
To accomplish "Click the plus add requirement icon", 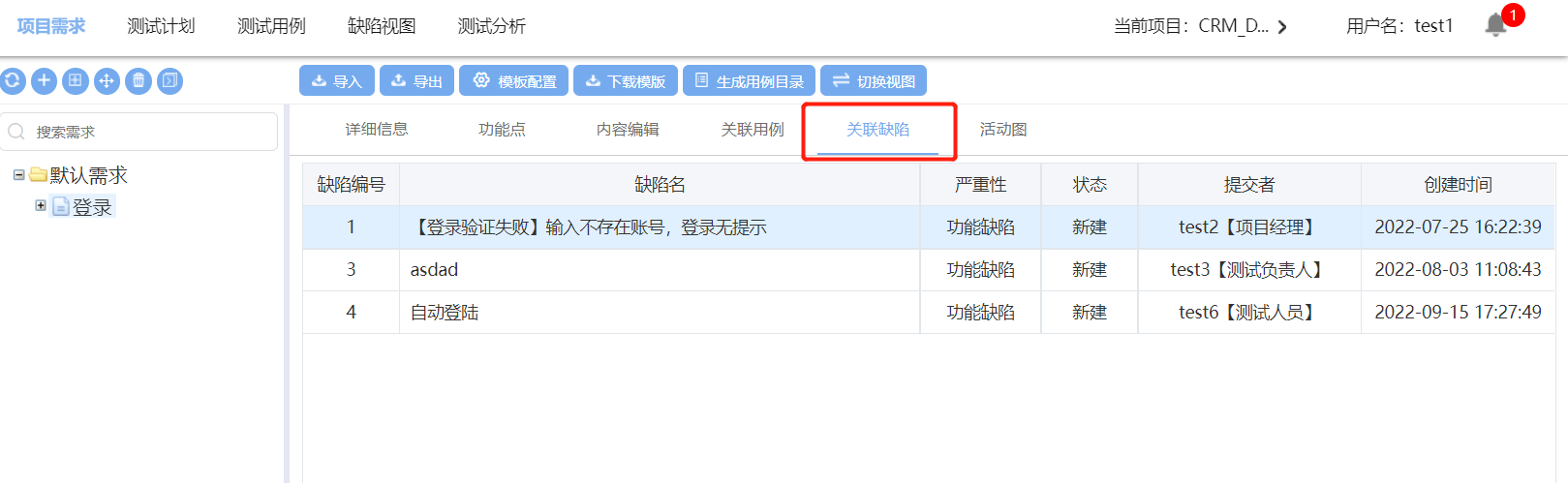I will [44, 81].
